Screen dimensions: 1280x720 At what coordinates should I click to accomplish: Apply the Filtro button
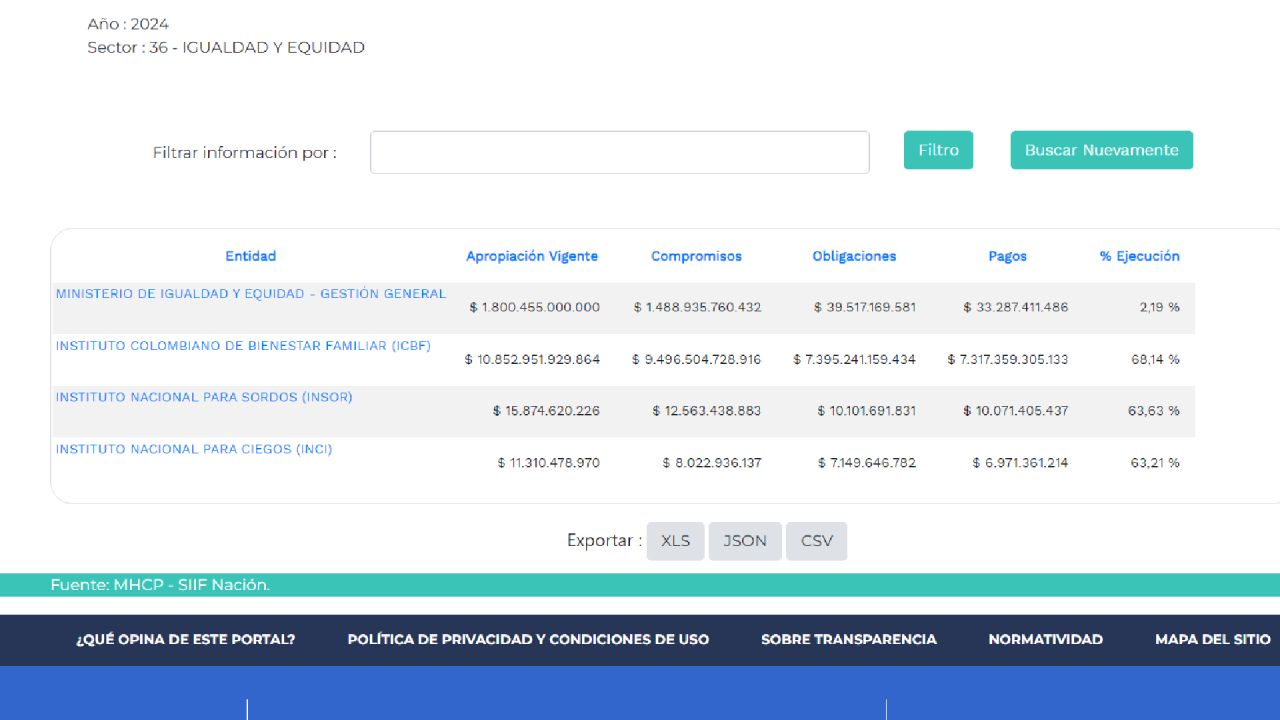coord(938,150)
